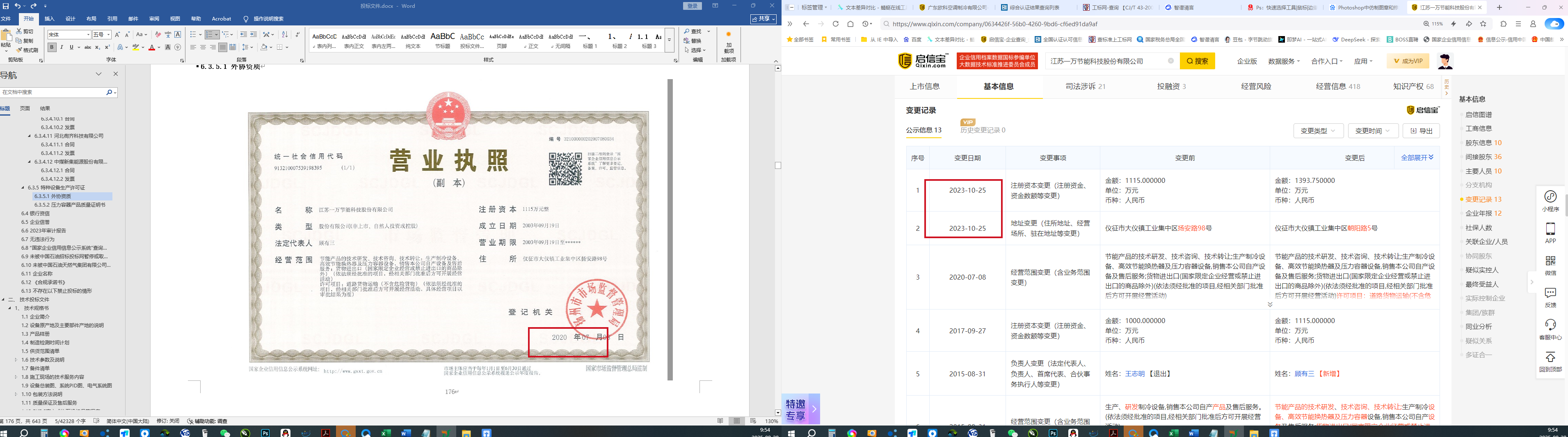
Task: Open the 客服中心 customer service icon
Action: coord(1550,329)
